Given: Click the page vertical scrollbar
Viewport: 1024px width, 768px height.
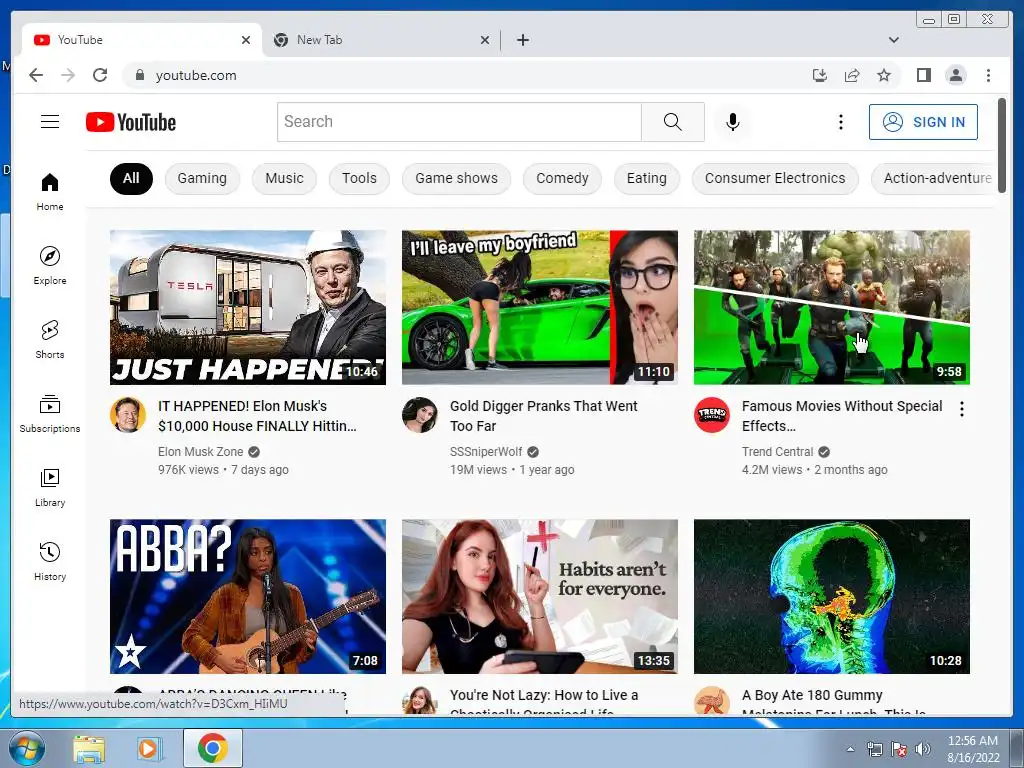Looking at the screenshot, I should [x=1002, y=145].
